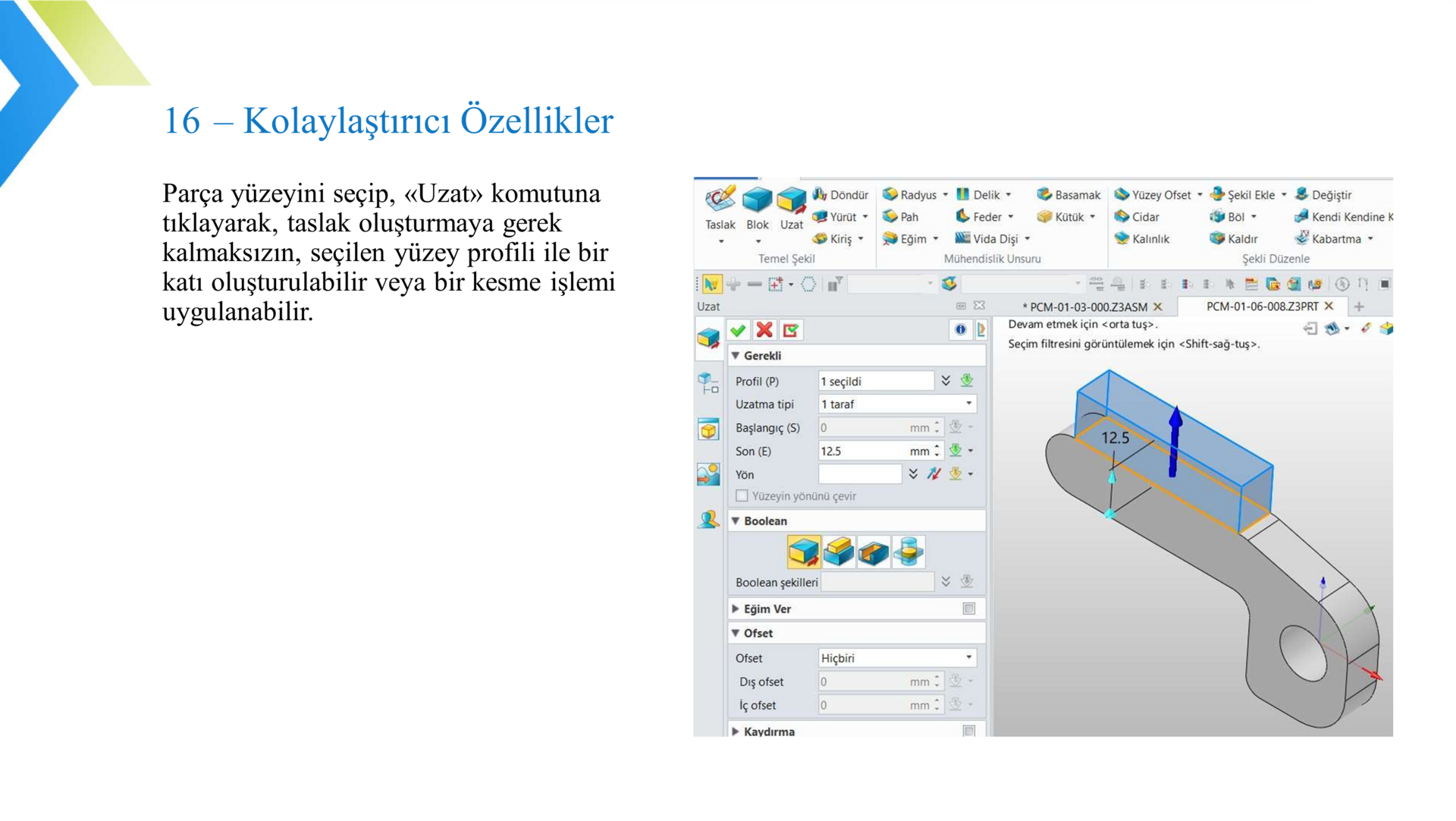Enable the Eğim Ver section checkbox
1456x821 pixels.
point(968,609)
